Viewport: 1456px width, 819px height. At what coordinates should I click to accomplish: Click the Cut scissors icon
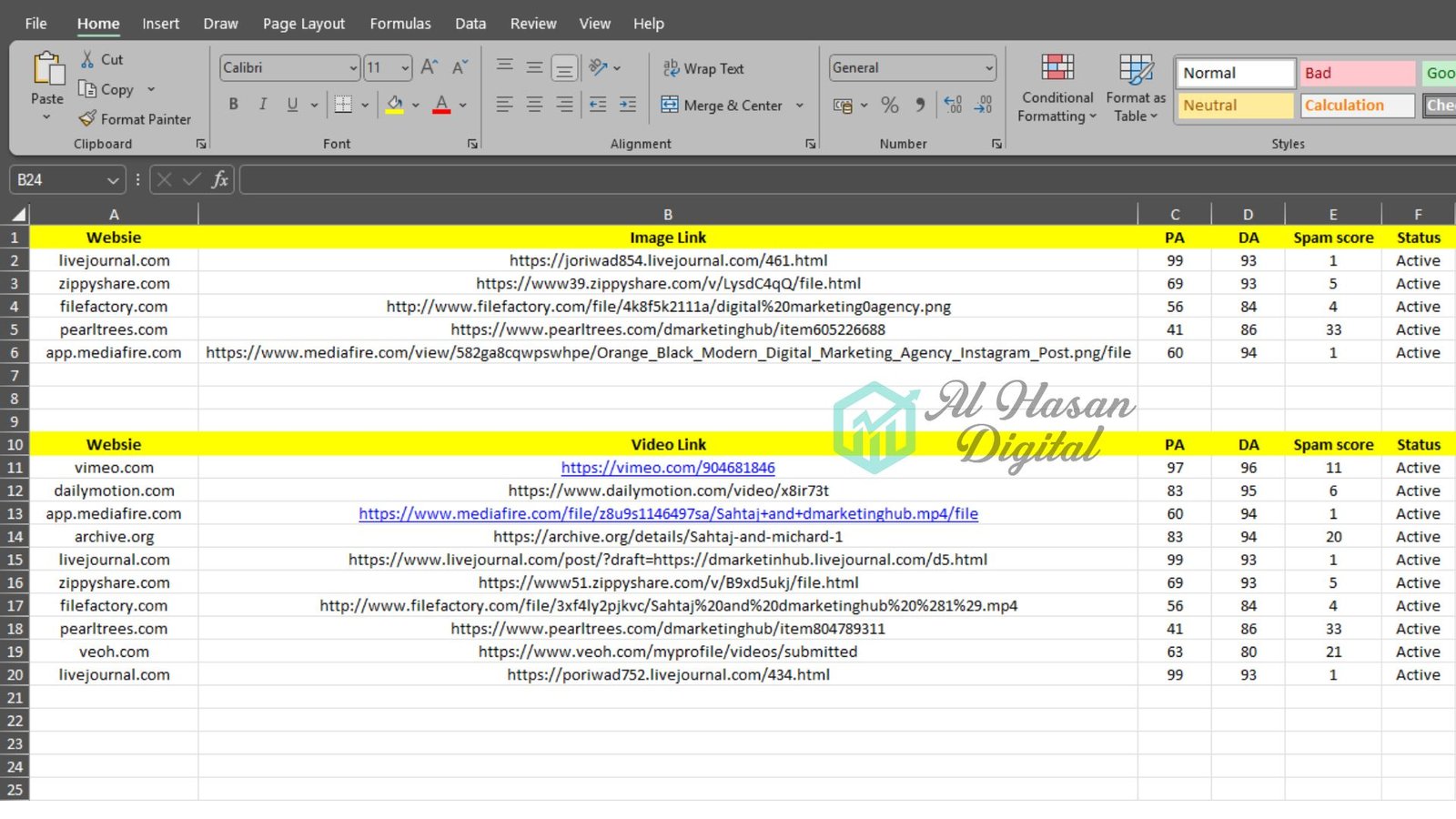click(x=87, y=59)
